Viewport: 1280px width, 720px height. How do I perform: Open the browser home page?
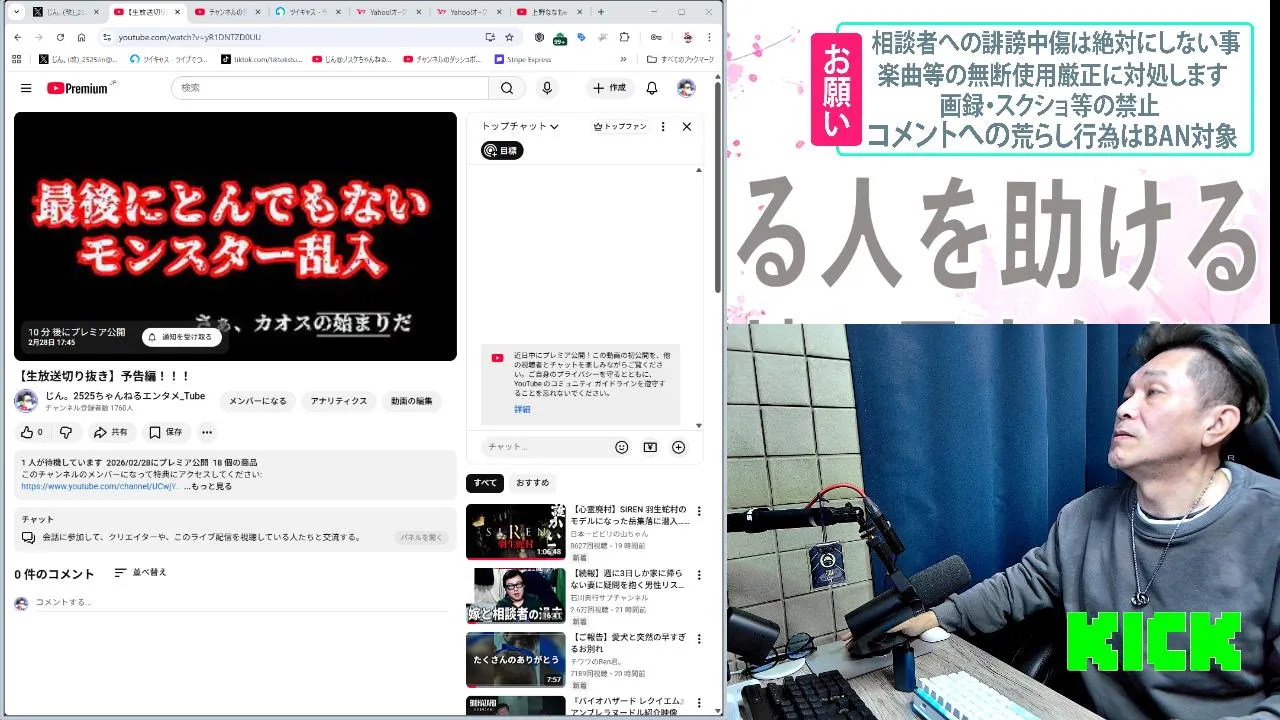coord(81,37)
